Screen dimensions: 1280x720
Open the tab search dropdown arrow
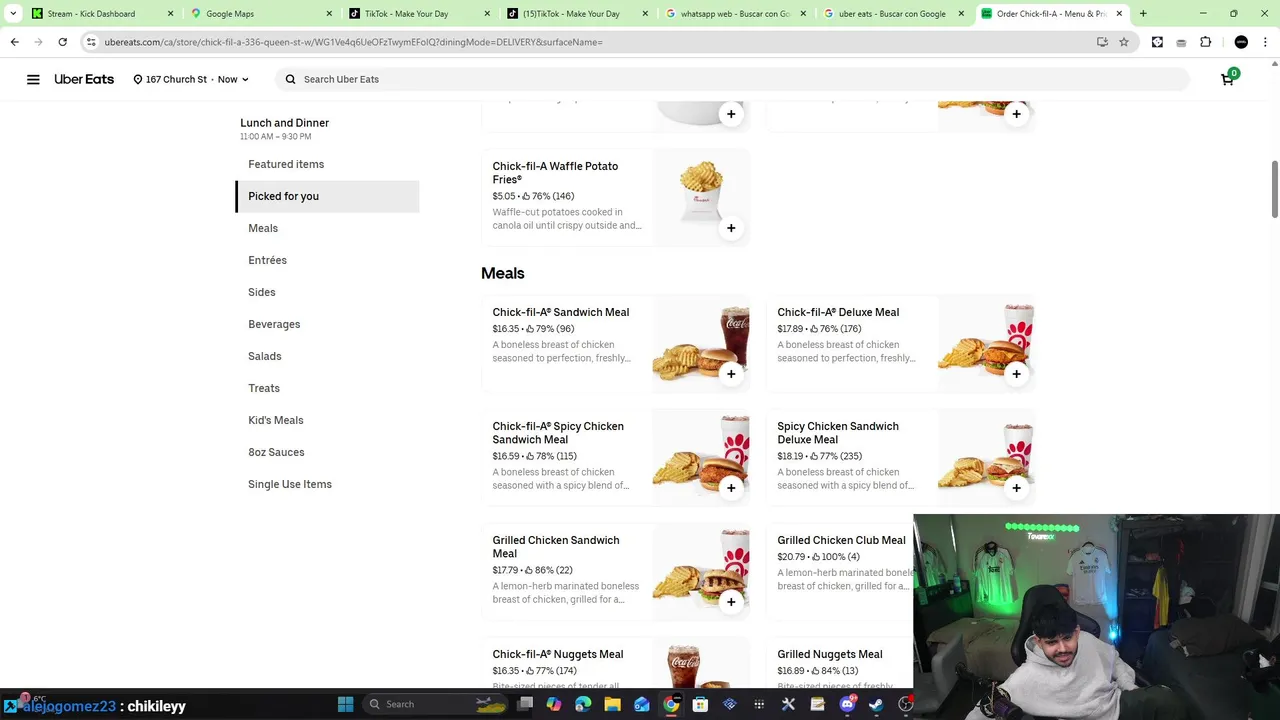[13, 14]
